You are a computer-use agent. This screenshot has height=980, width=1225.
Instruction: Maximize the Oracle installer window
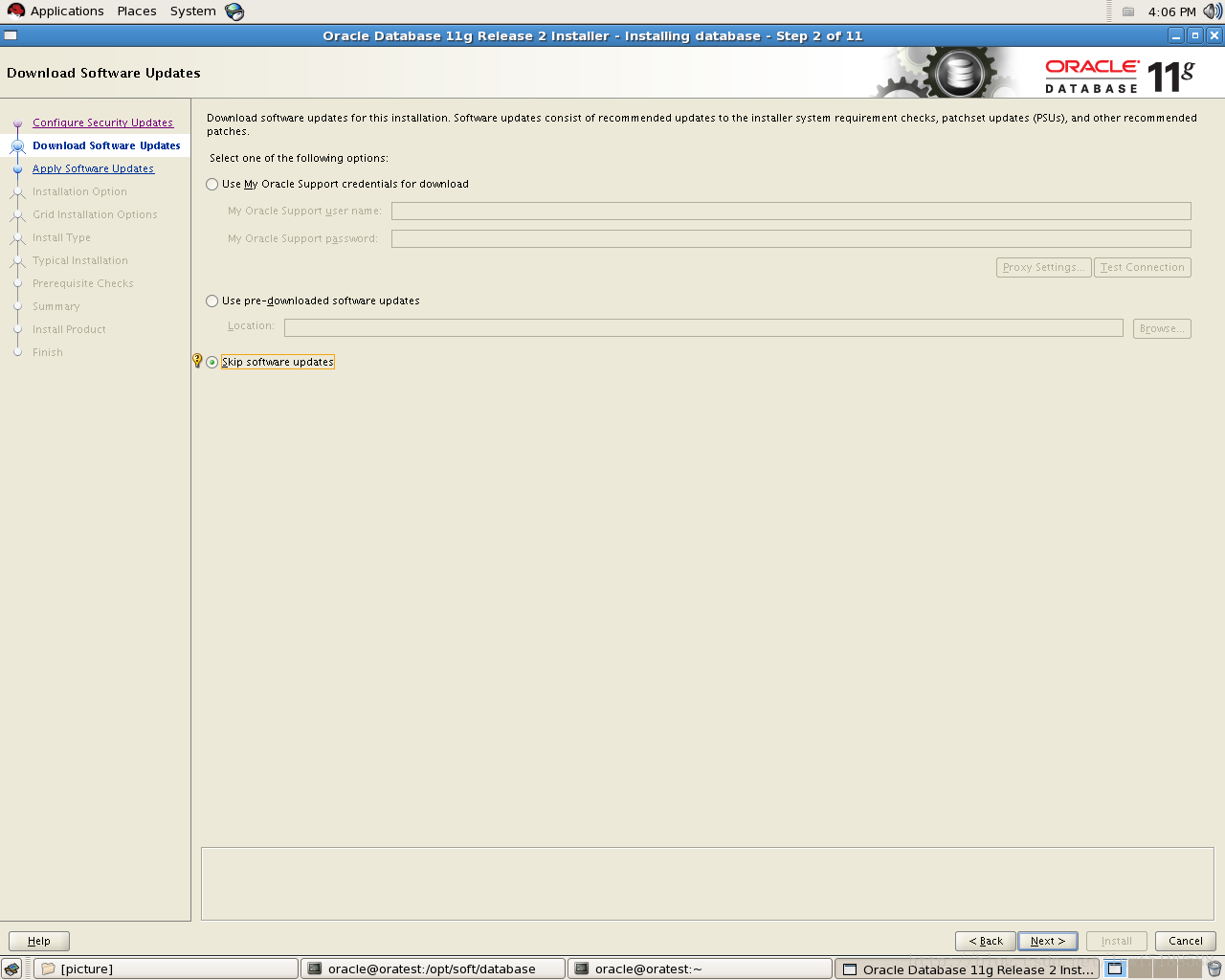(x=1195, y=35)
